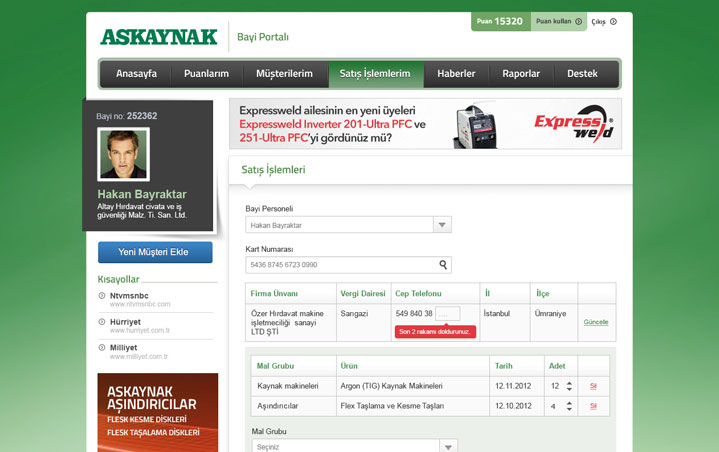
Task: Click the search magnifier in Kart Numarası field
Action: pos(443,265)
